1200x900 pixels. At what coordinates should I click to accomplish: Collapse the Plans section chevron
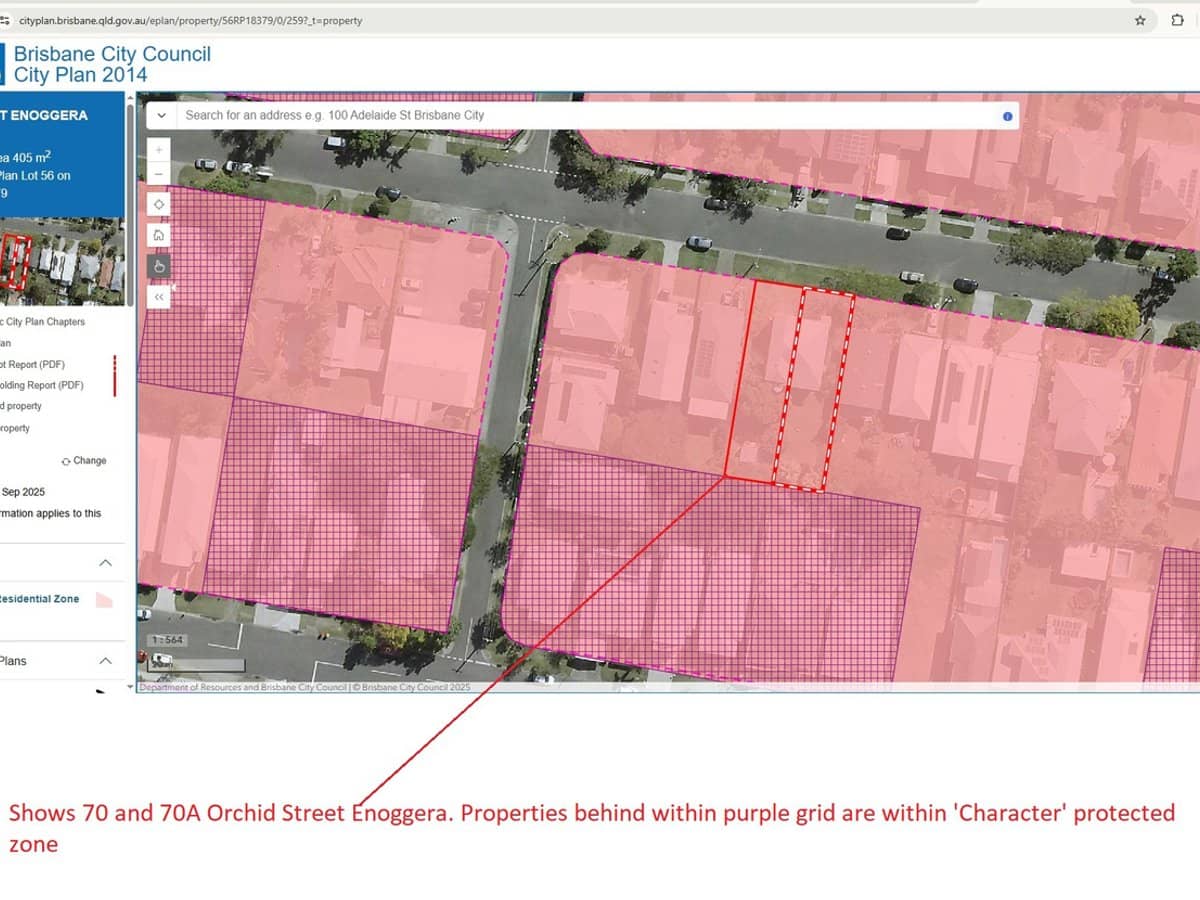click(105, 661)
